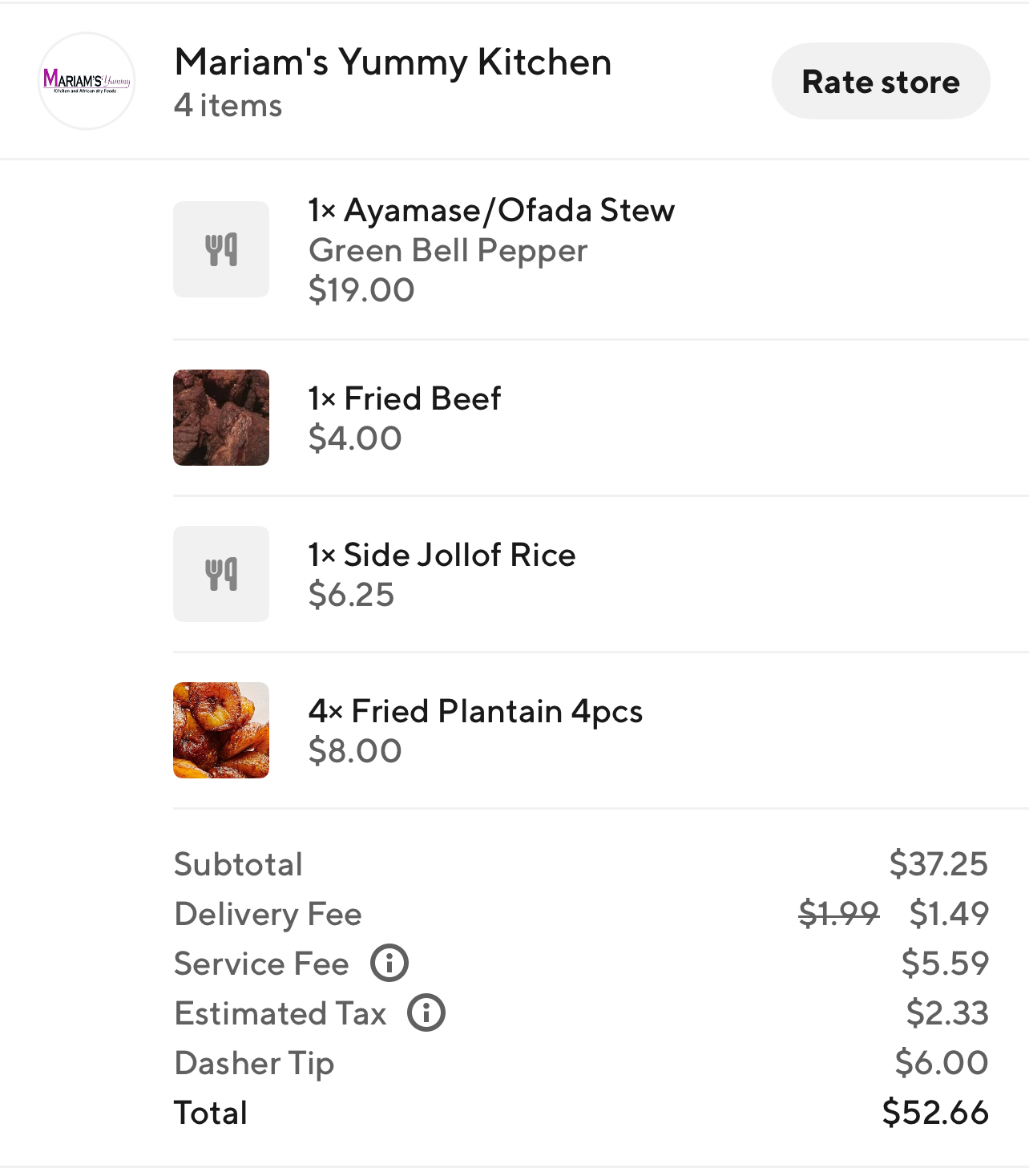Viewport: 1029px width, 1176px height.
Task: Click the Green Bell Pepper option text
Action: coord(448,250)
